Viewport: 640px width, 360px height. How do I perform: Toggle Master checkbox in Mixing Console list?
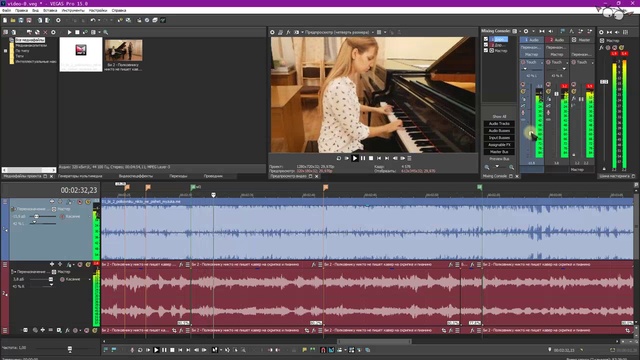486,51
